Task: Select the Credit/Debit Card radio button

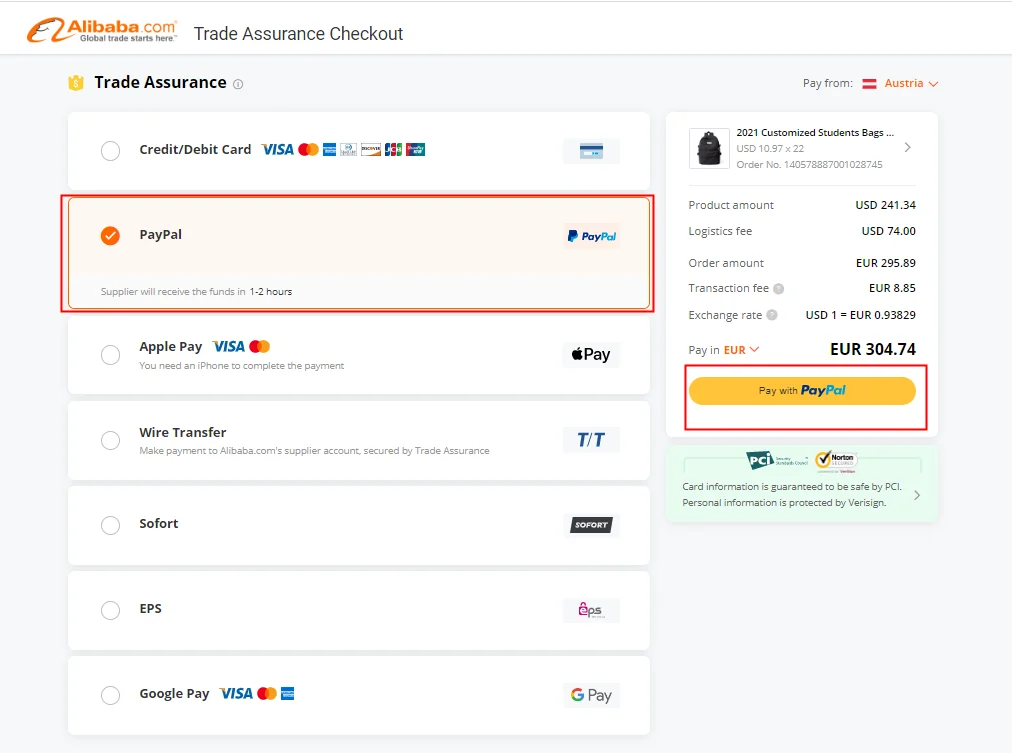Action: (x=110, y=151)
